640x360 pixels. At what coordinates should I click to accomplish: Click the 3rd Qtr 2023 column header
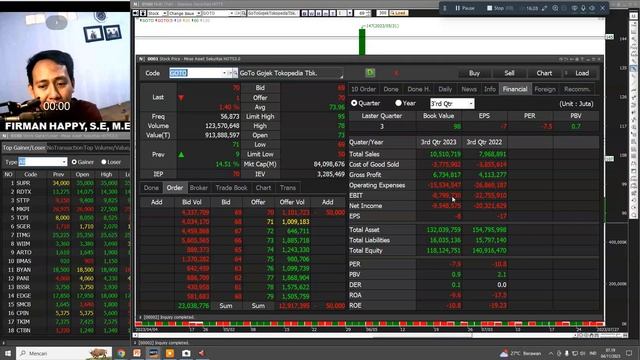438,142
